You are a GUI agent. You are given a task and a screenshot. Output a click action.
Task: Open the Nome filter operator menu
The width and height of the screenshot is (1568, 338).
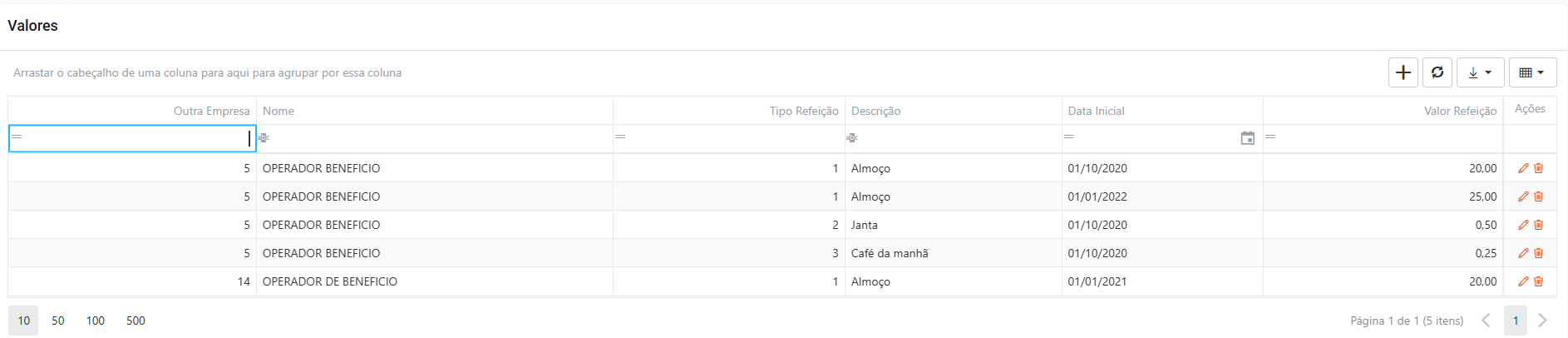tap(264, 138)
